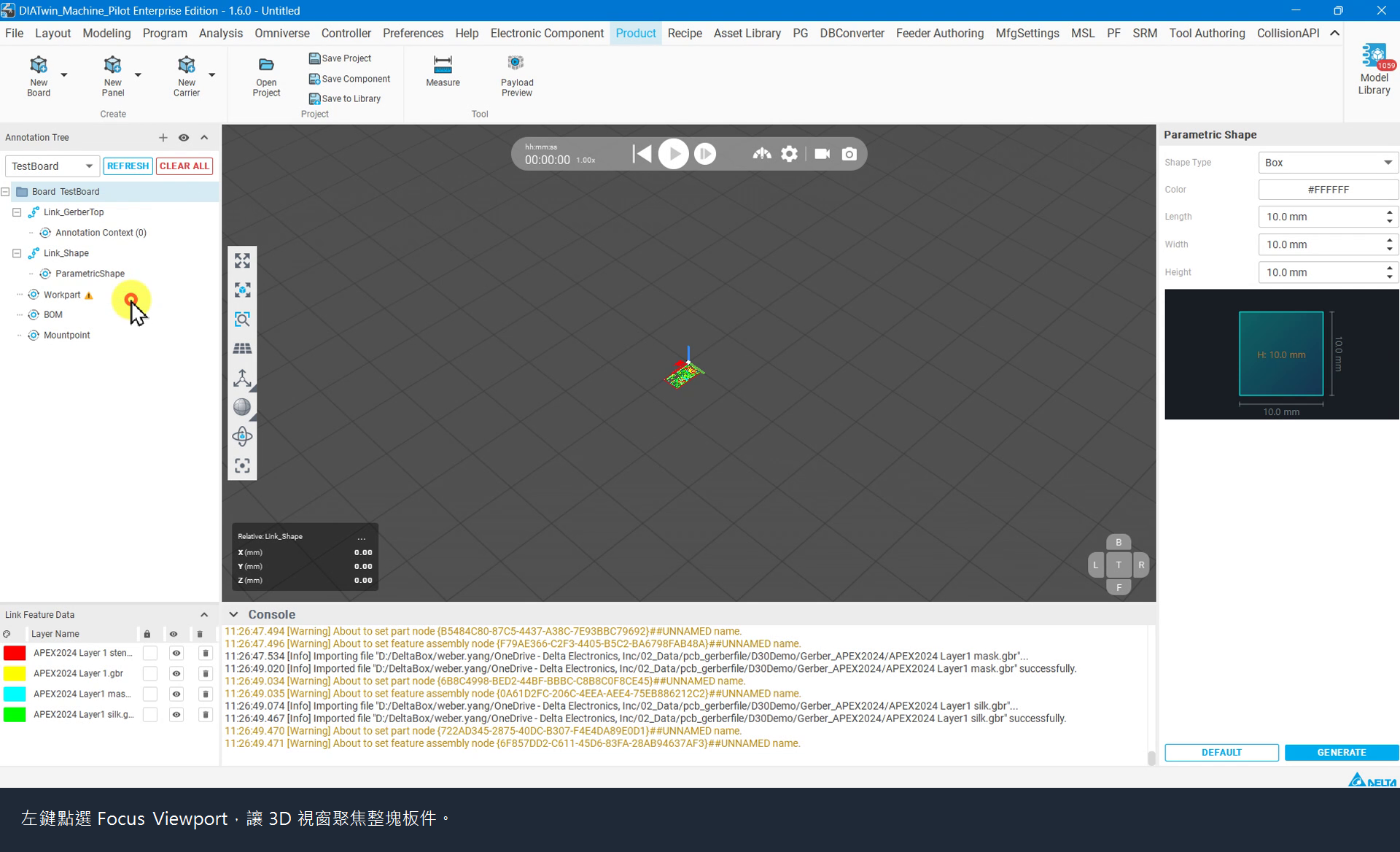1400x852 pixels.
Task: Hide the APEX2024 Layer1 silk layer
Action: point(176,714)
